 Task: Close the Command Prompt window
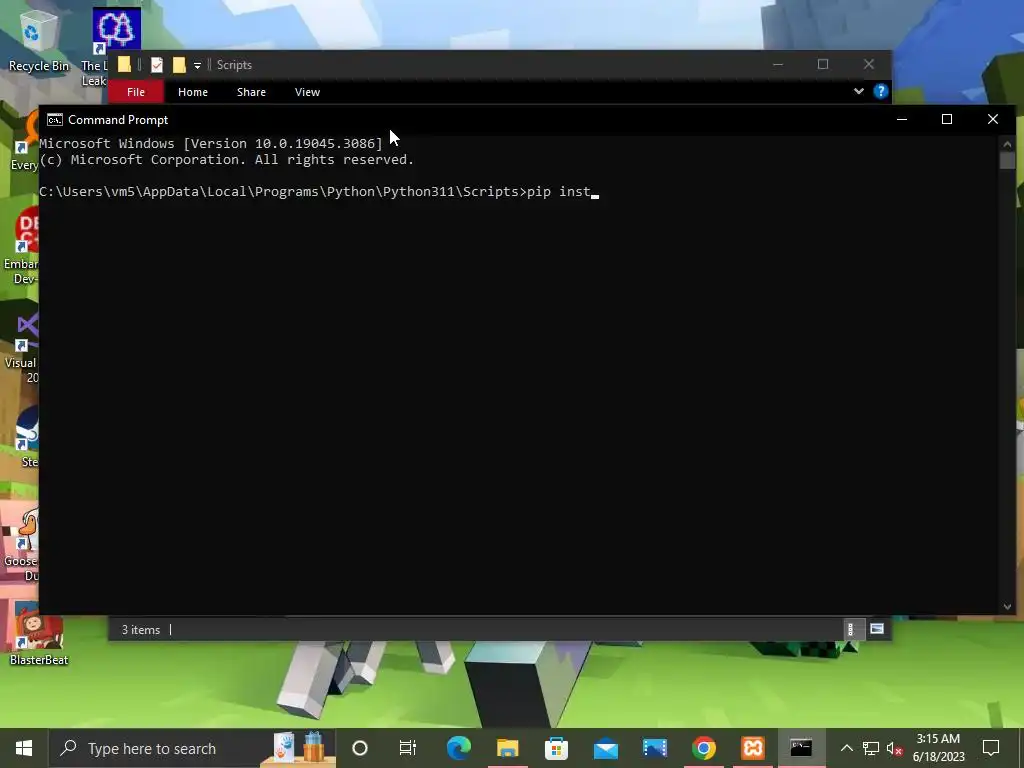(993, 120)
